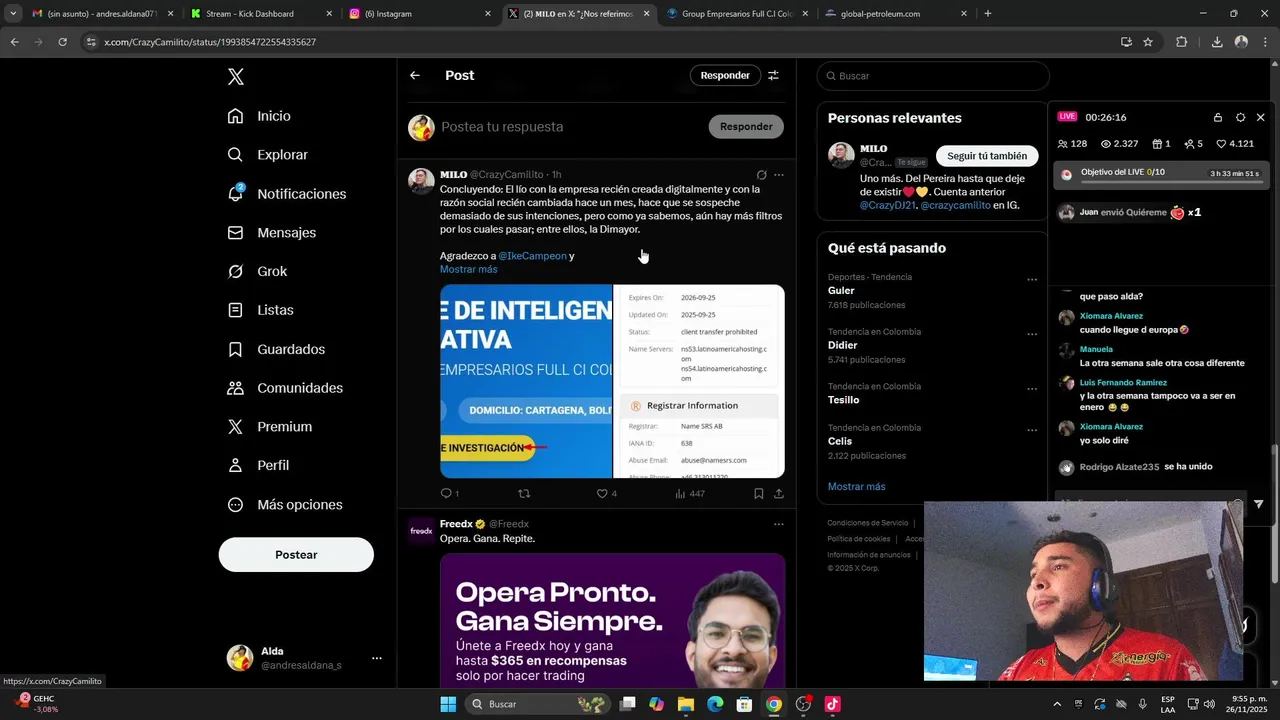Toggle the lock icon in the LIVE panel
The image size is (1280, 720).
pyautogui.click(x=1218, y=117)
